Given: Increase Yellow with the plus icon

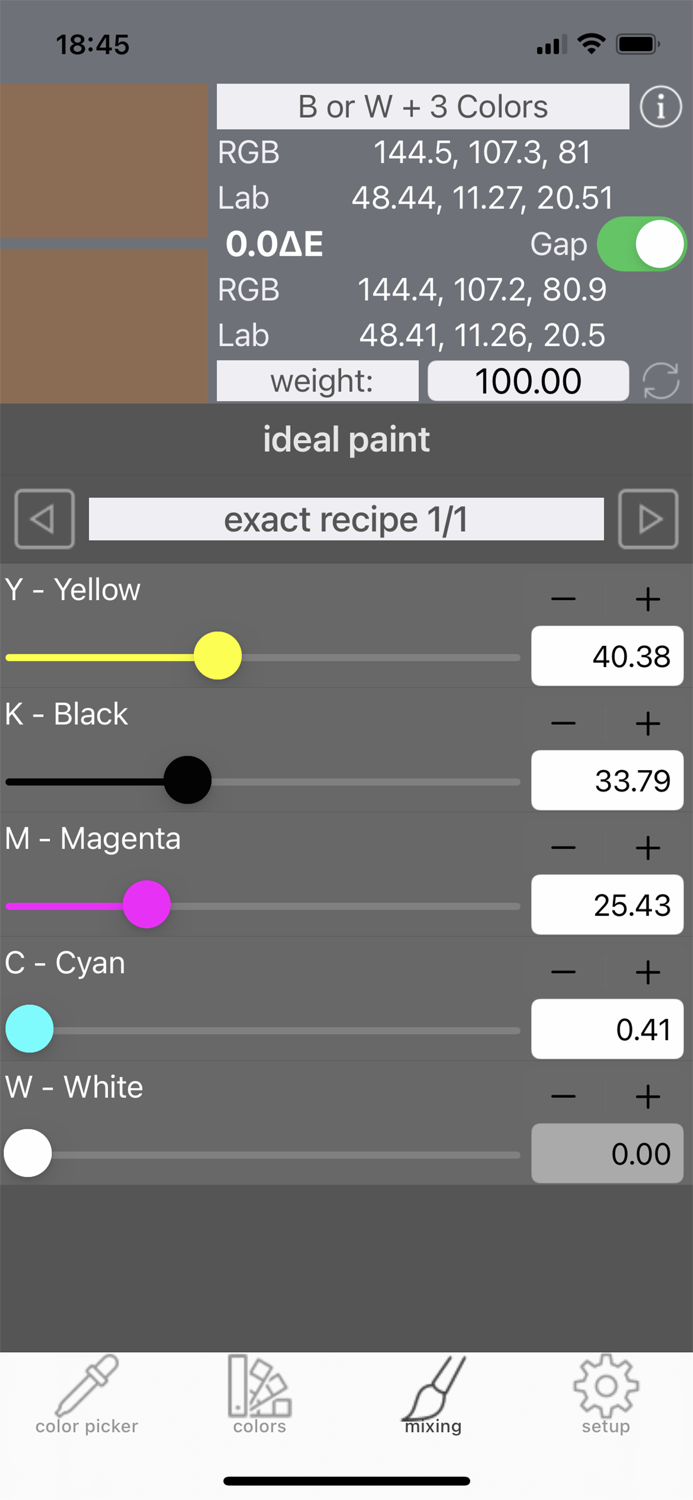Looking at the screenshot, I should coord(647,598).
